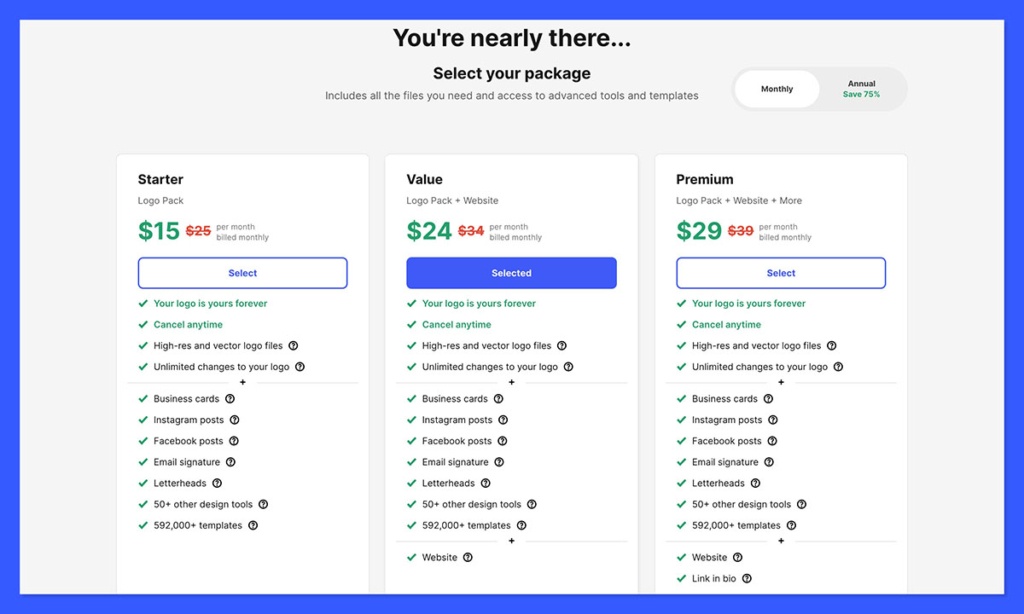Open Facebook posts tooltip in the Starter plan
The width and height of the screenshot is (1024, 614).
[232, 441]
